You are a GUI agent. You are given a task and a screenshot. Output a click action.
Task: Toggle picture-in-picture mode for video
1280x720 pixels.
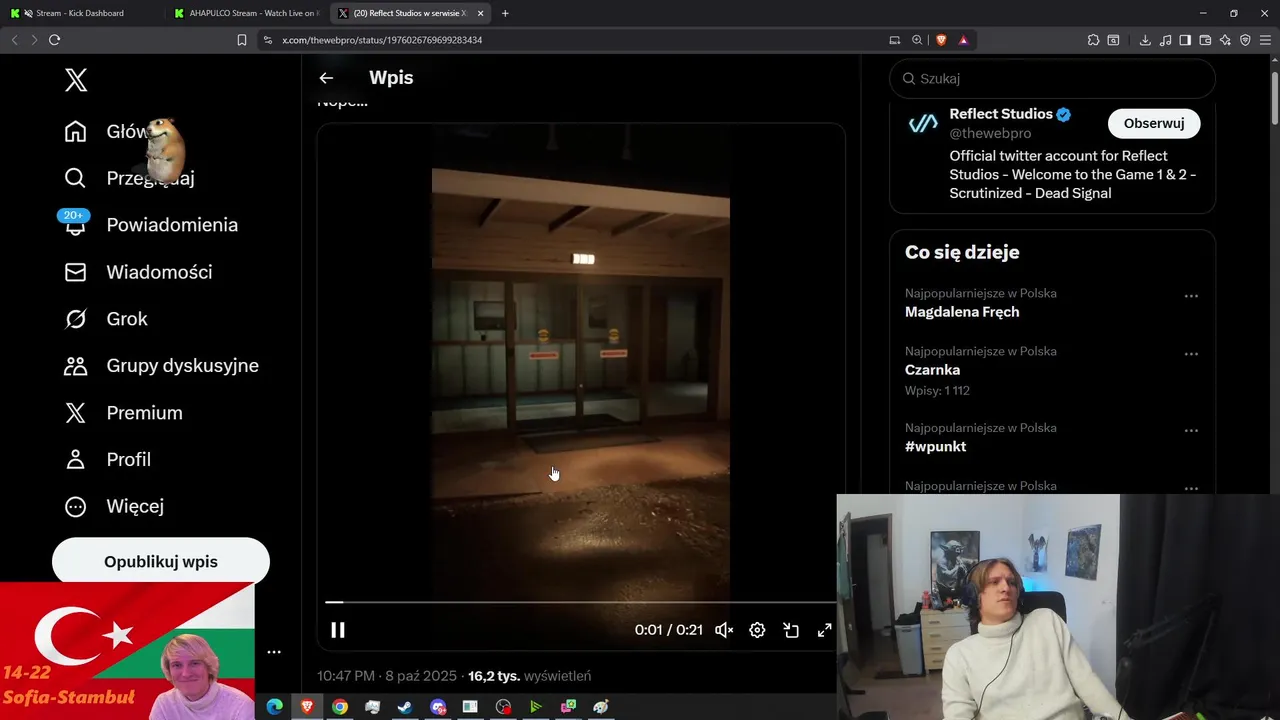(791, 630)
